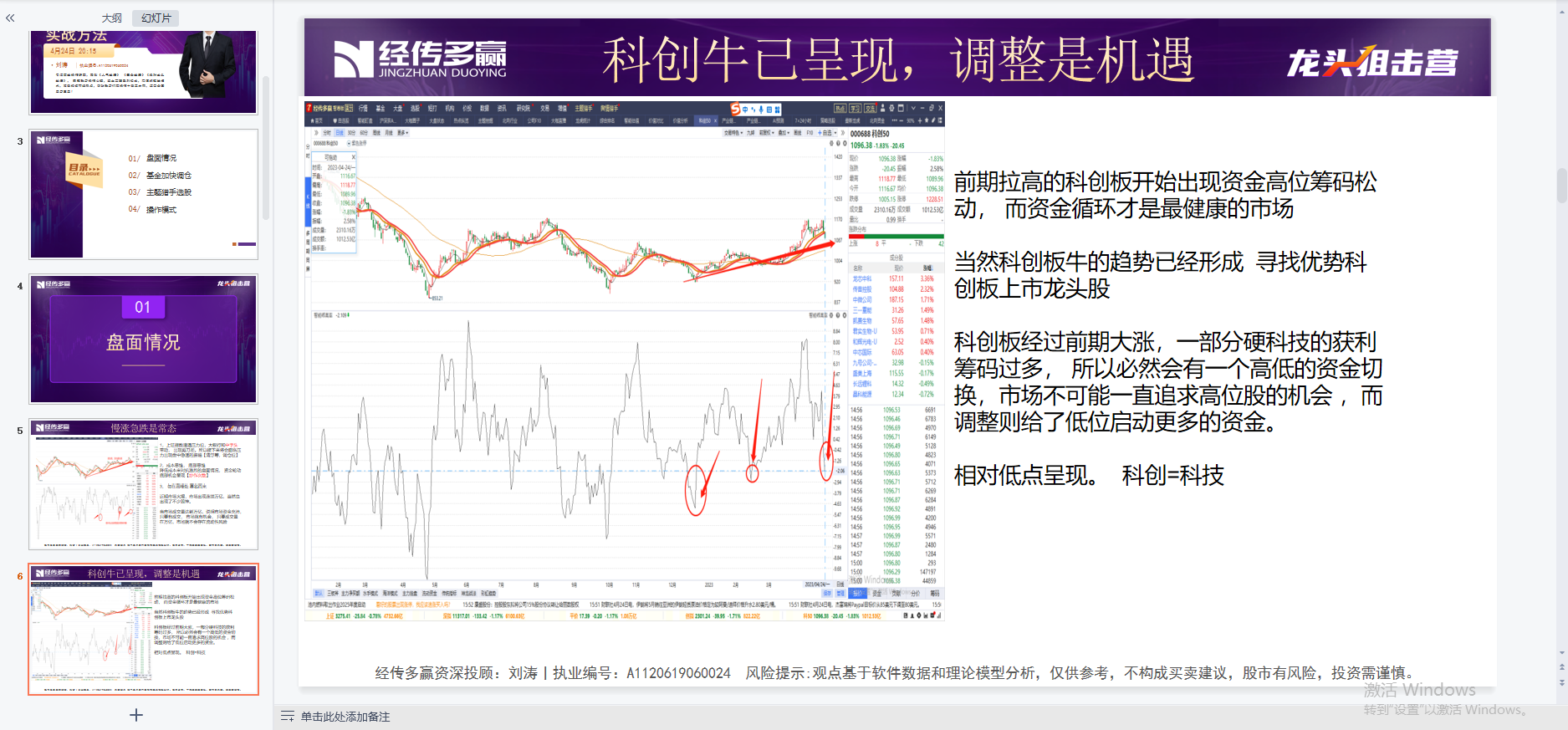Viewport: 1568px width, 730px height.
Task: Open slide 5 thumbnail 慢涨急跌是常态
Action: coord(144,484)
